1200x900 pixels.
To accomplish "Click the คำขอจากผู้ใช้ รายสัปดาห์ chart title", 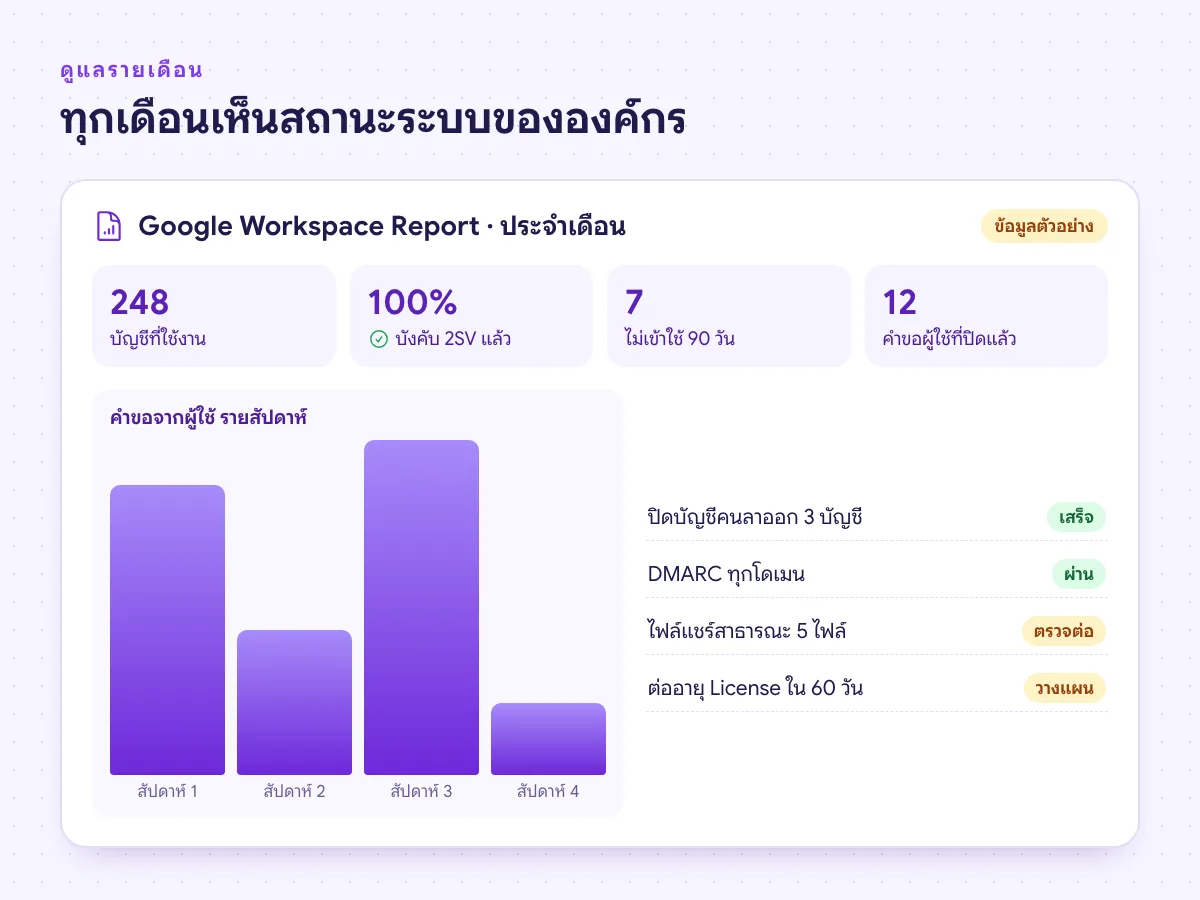I will [x=208, y=418].
